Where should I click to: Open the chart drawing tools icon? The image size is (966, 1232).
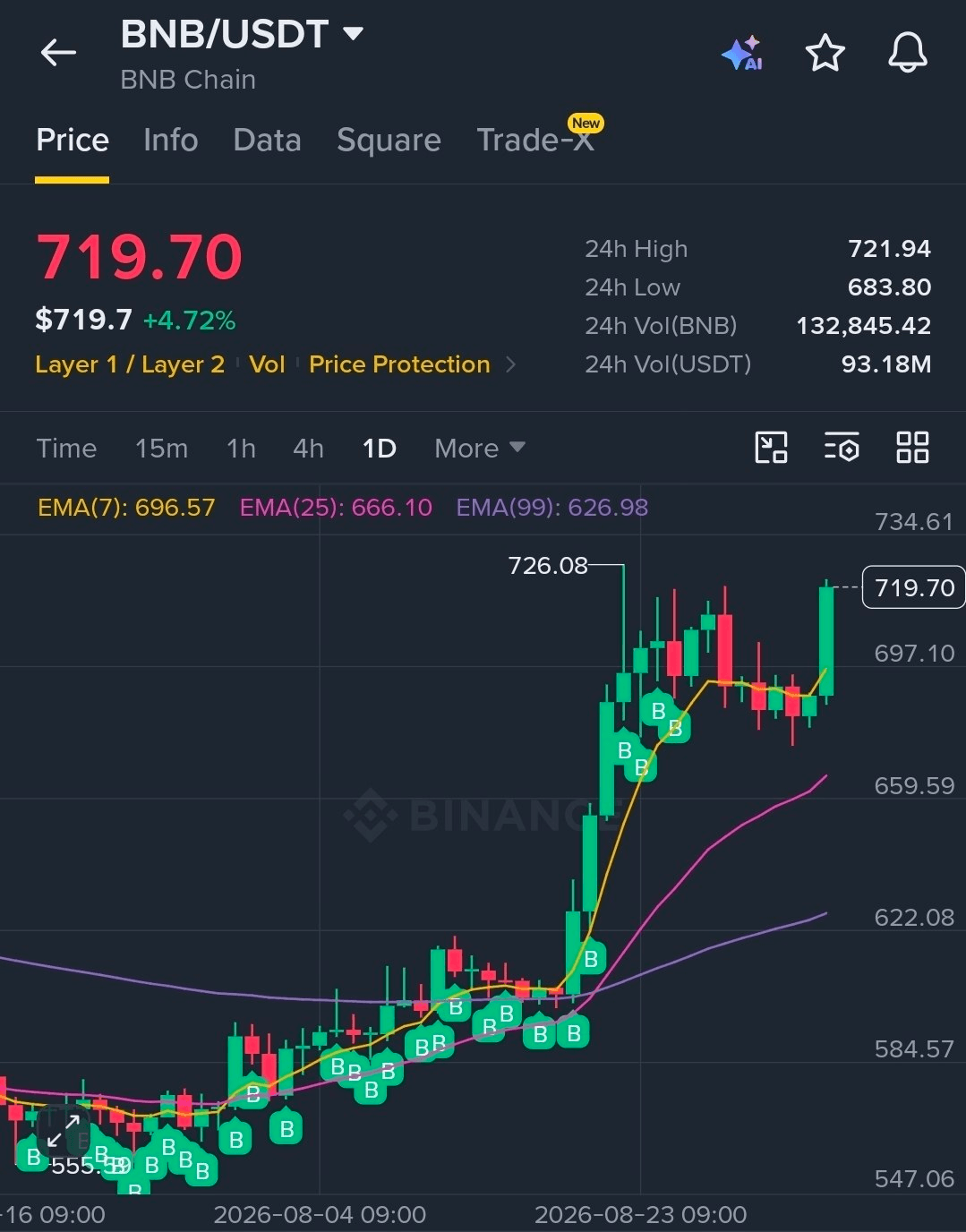pyautogui.click(x=771, y=447)
